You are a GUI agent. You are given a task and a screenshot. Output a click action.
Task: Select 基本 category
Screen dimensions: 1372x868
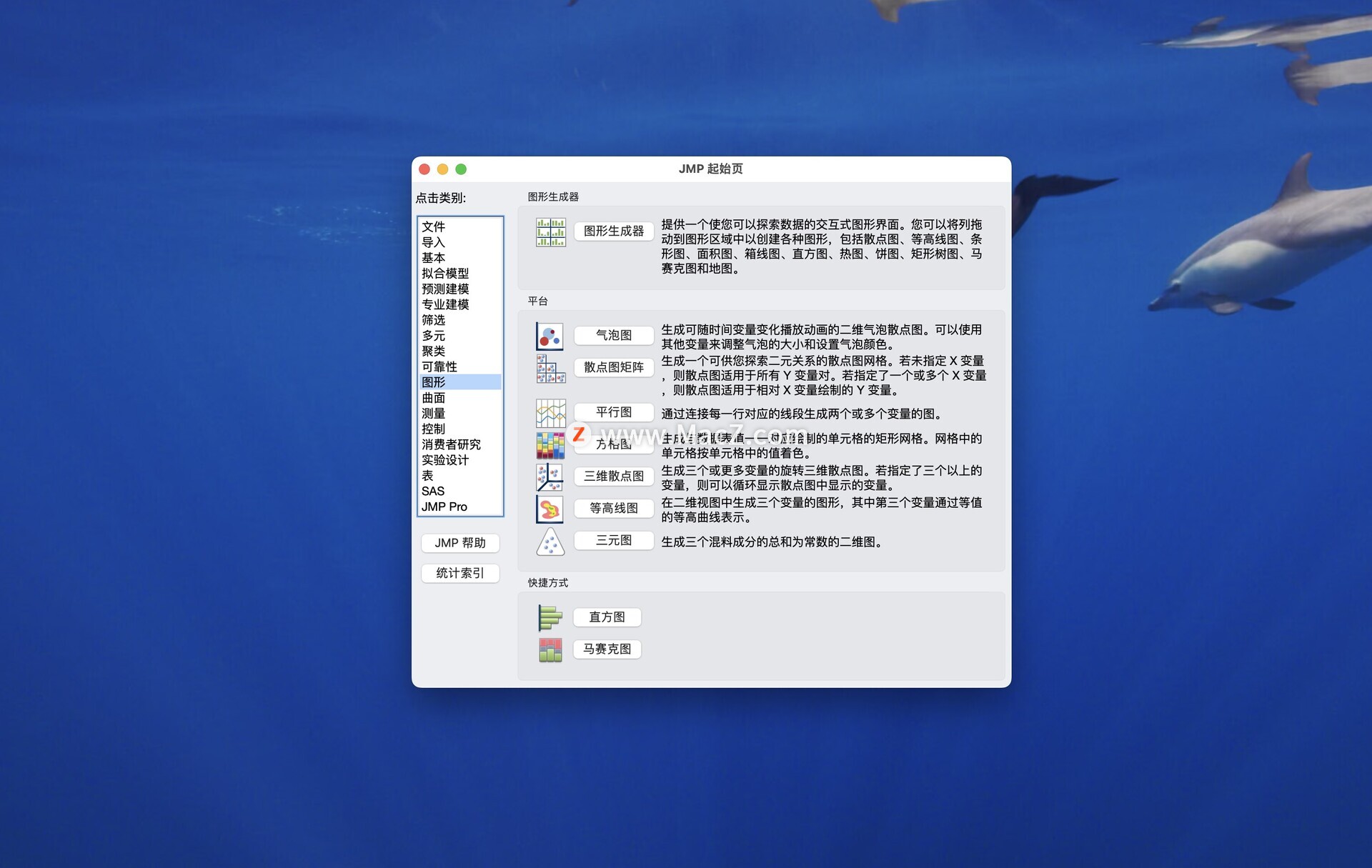(460, 258)
